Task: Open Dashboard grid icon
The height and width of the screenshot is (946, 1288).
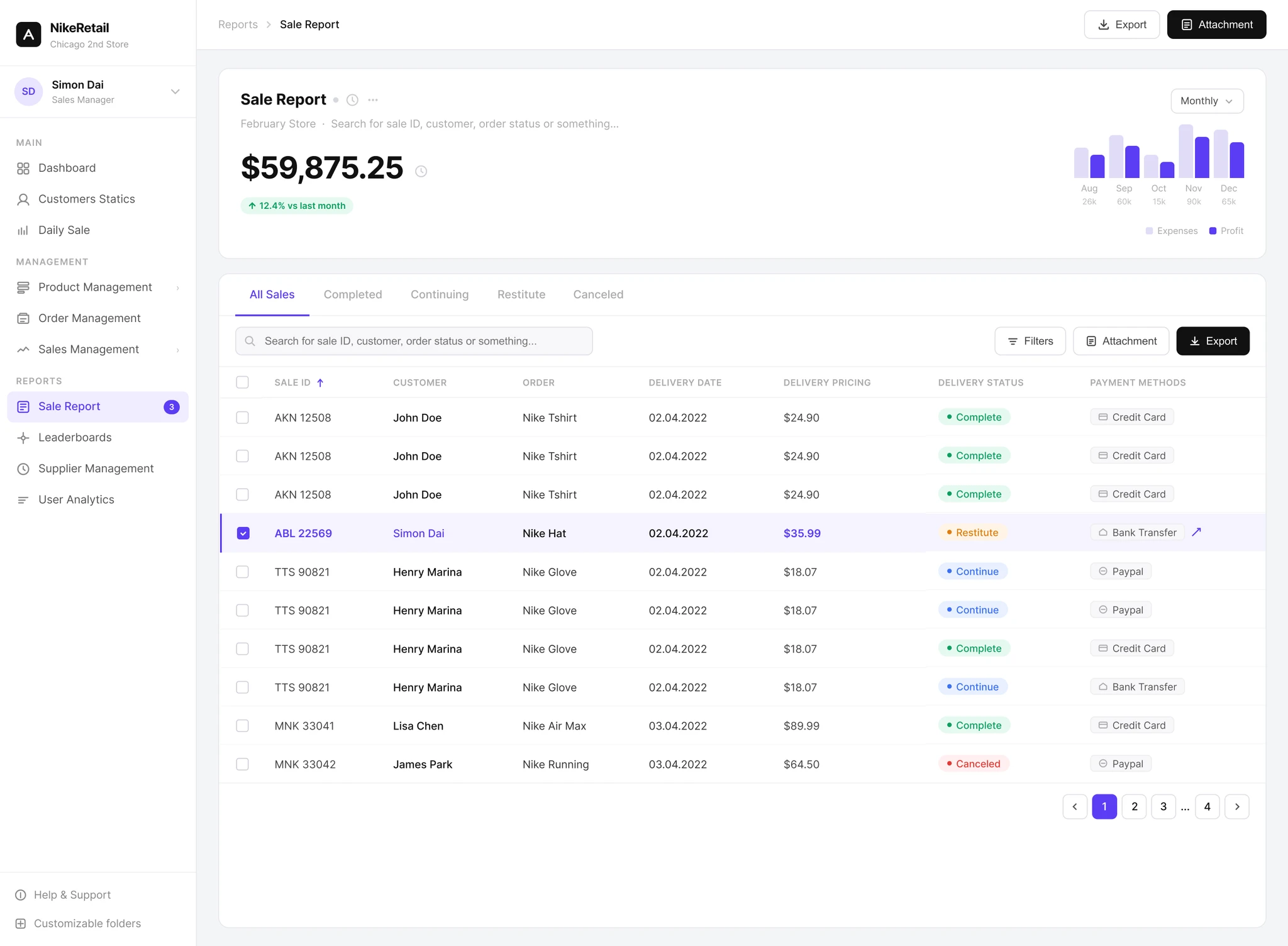Action: tap(23, 168)
